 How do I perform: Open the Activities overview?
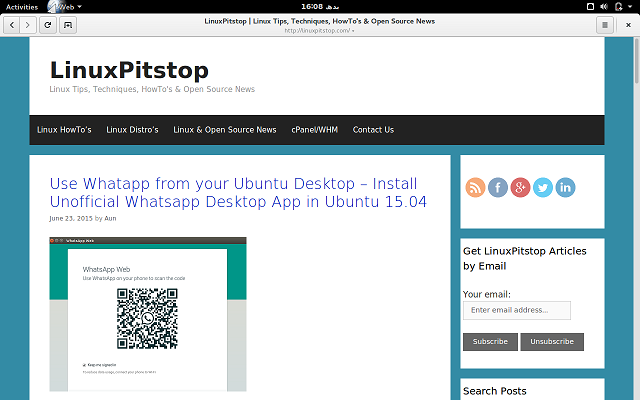point(22,7)
